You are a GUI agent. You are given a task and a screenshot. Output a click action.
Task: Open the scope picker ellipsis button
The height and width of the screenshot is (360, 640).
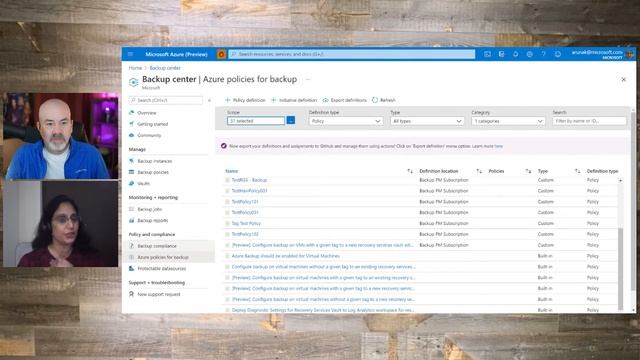click(x=291, y=121)
